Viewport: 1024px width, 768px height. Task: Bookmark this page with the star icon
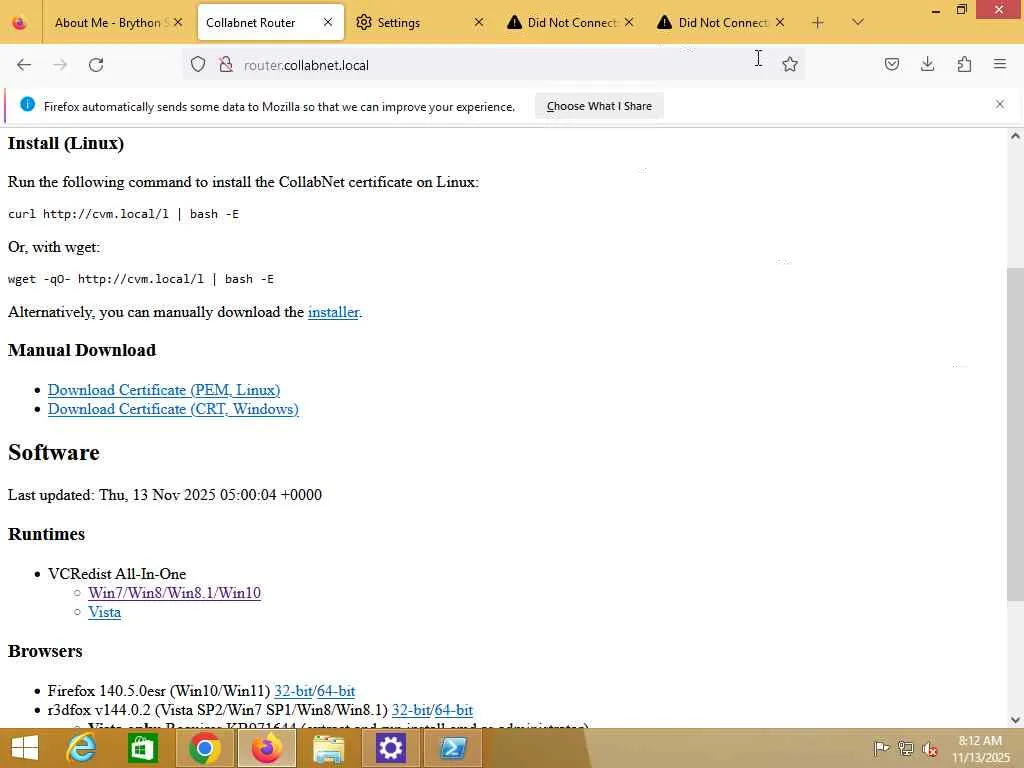click(x=790, y=64)
